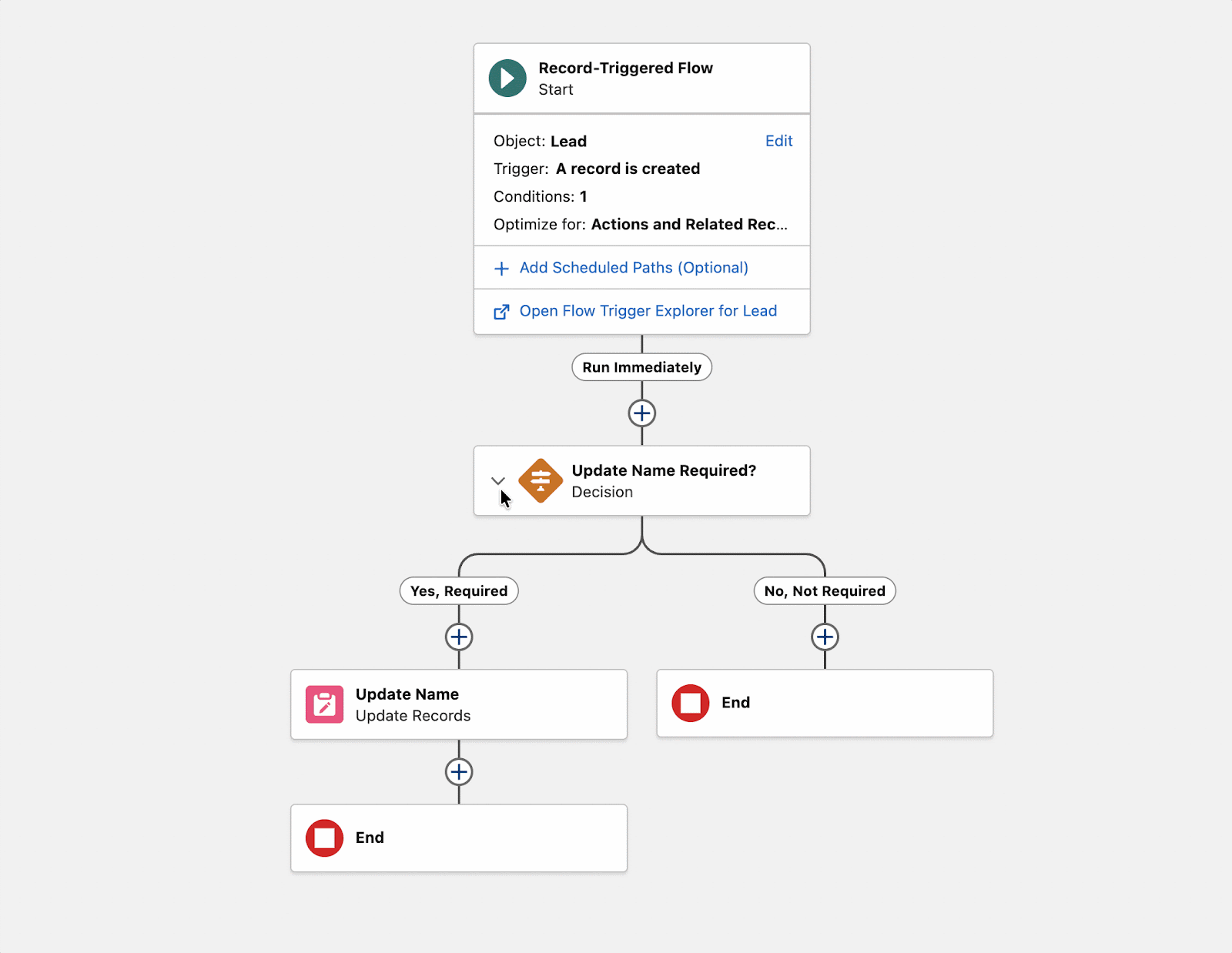This screenshot has height=953, width=1232.
Task: Click the external link icon for Trigger Explorer
Action: click(x=501, y=312)
